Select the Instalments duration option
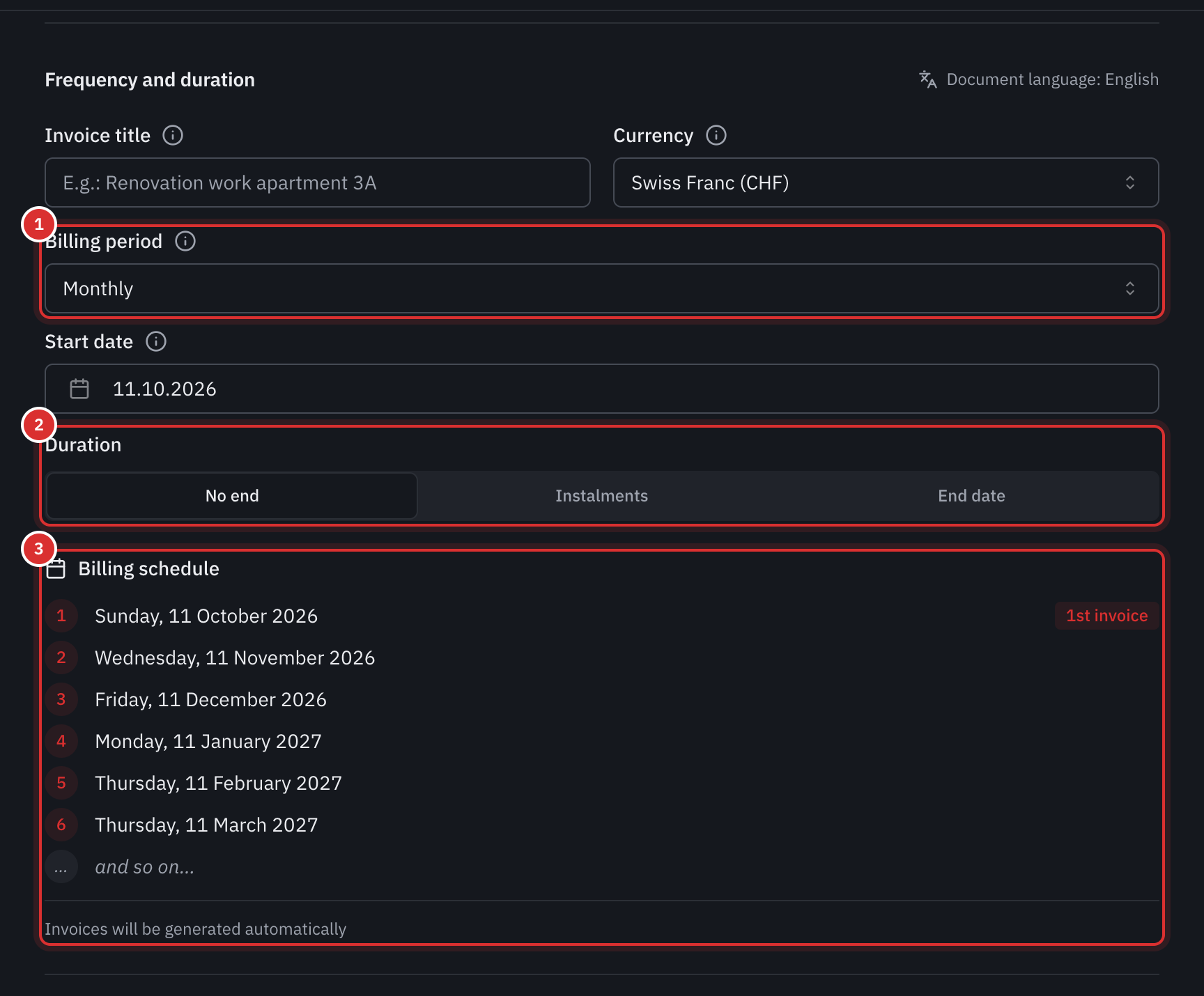This screenshot has height=996, width=1204. pyautogui.click(x=601, y=496)
